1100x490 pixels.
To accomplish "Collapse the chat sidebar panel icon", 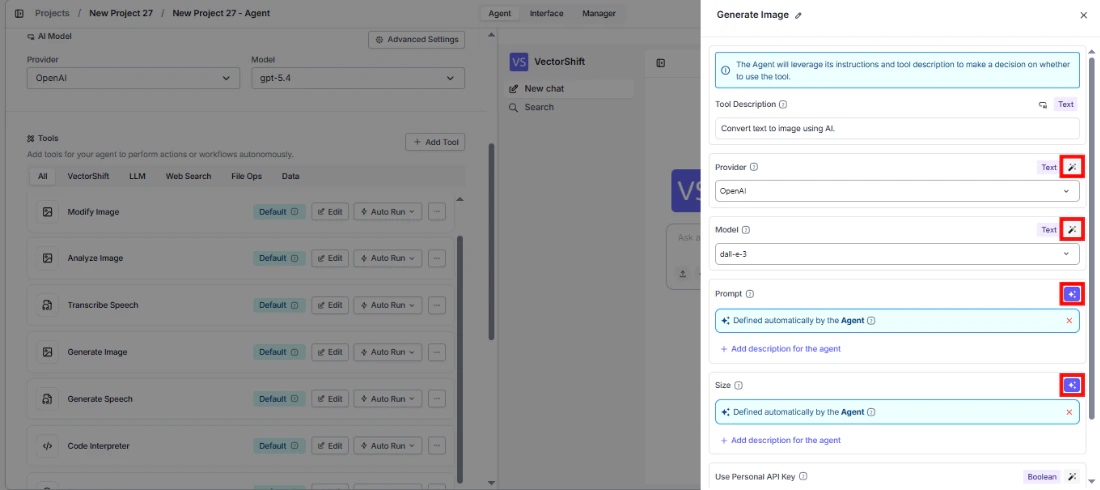I will (x=660, y=63).
